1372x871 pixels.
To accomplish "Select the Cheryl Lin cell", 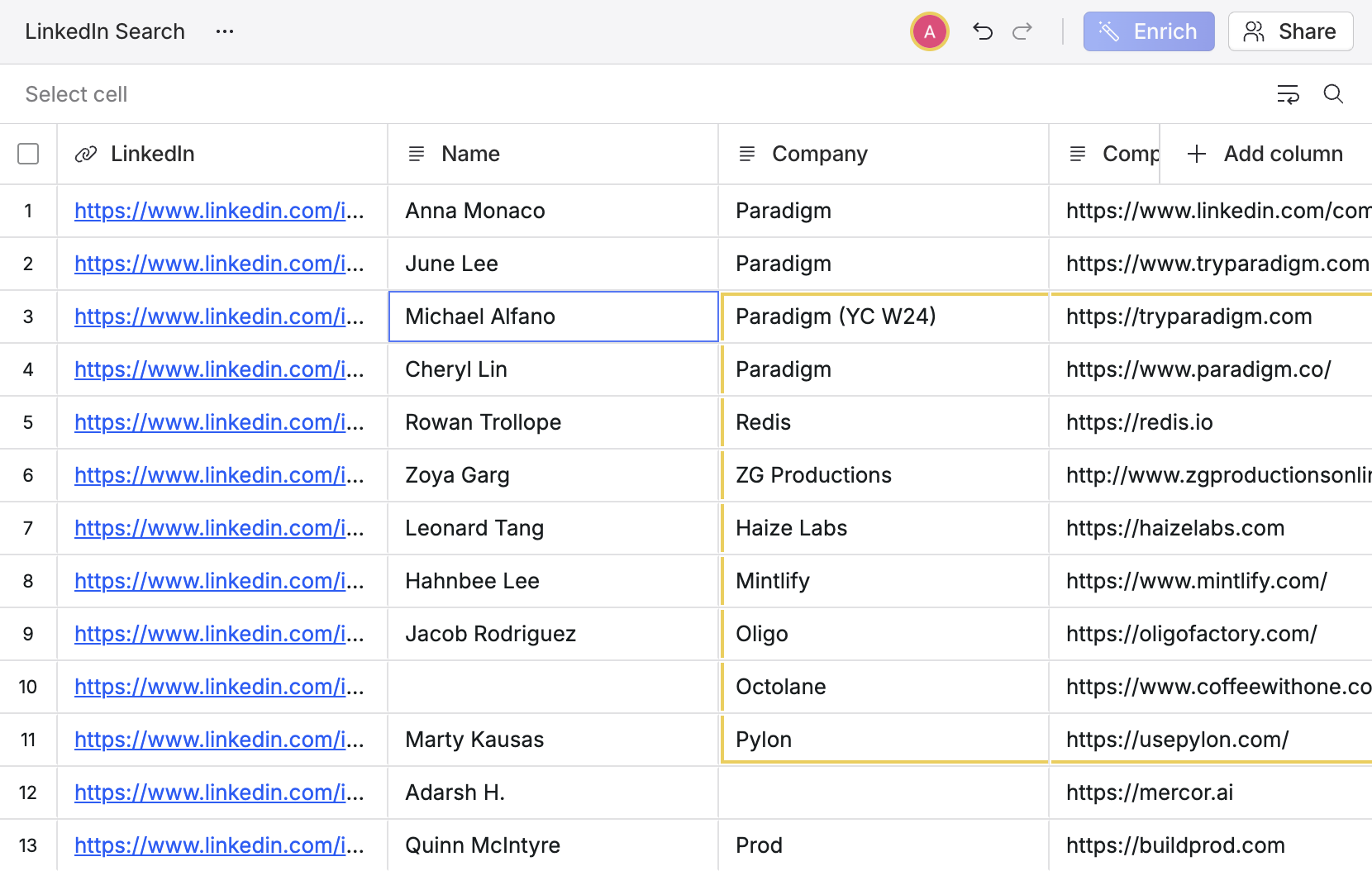I will [553, 369].
